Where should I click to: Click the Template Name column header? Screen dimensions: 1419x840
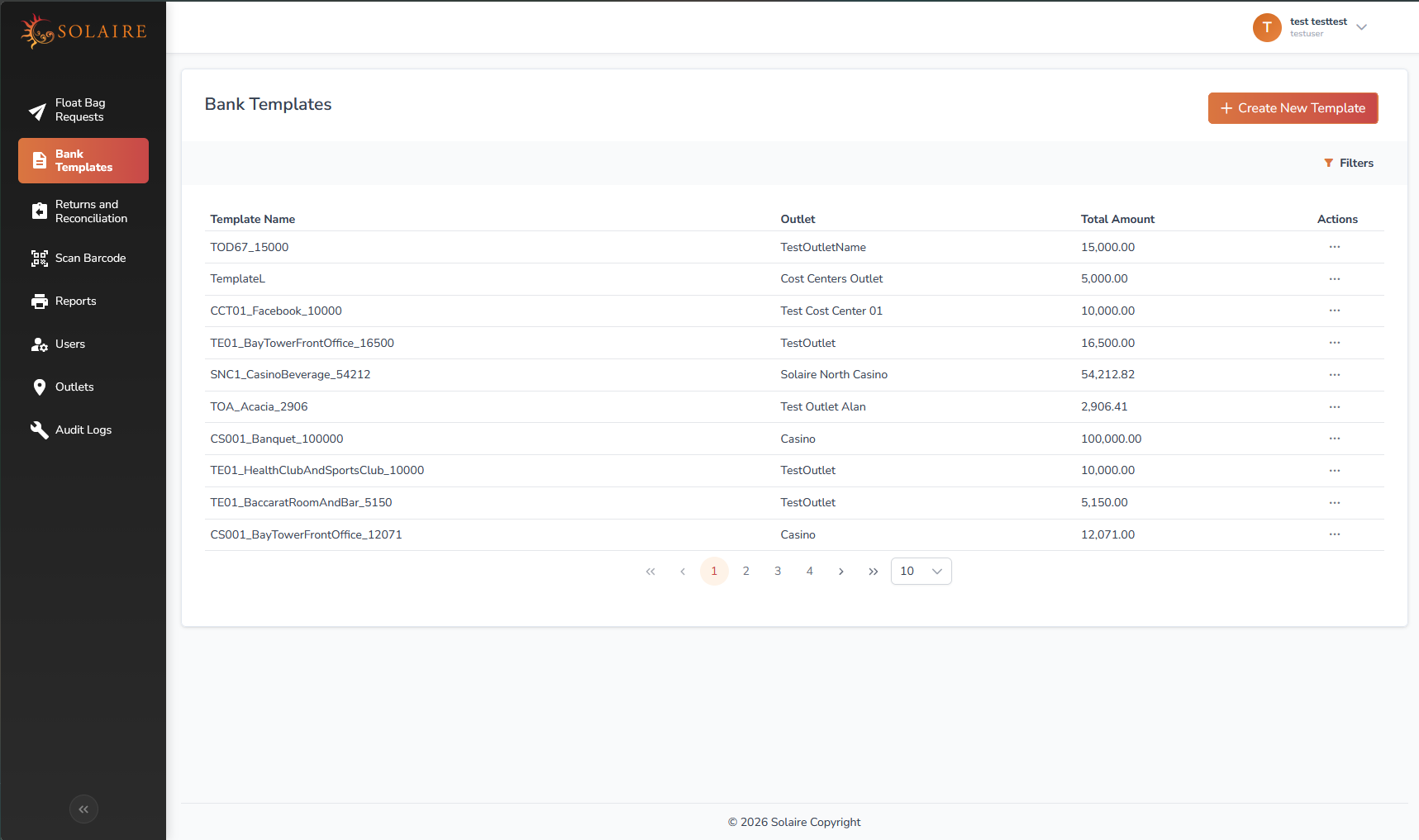point(252,220)
